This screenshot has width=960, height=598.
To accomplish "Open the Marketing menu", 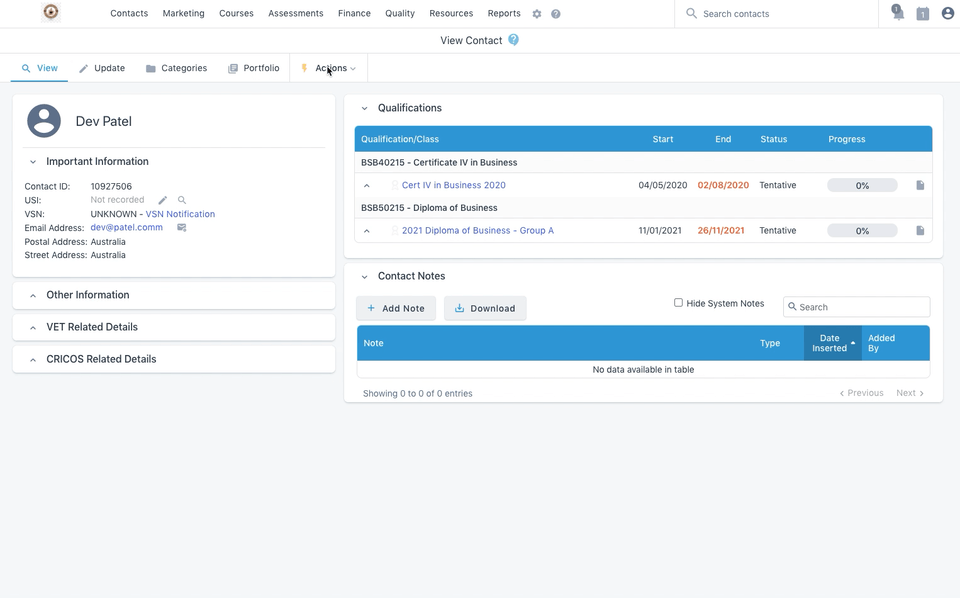I will coord(184,13).
